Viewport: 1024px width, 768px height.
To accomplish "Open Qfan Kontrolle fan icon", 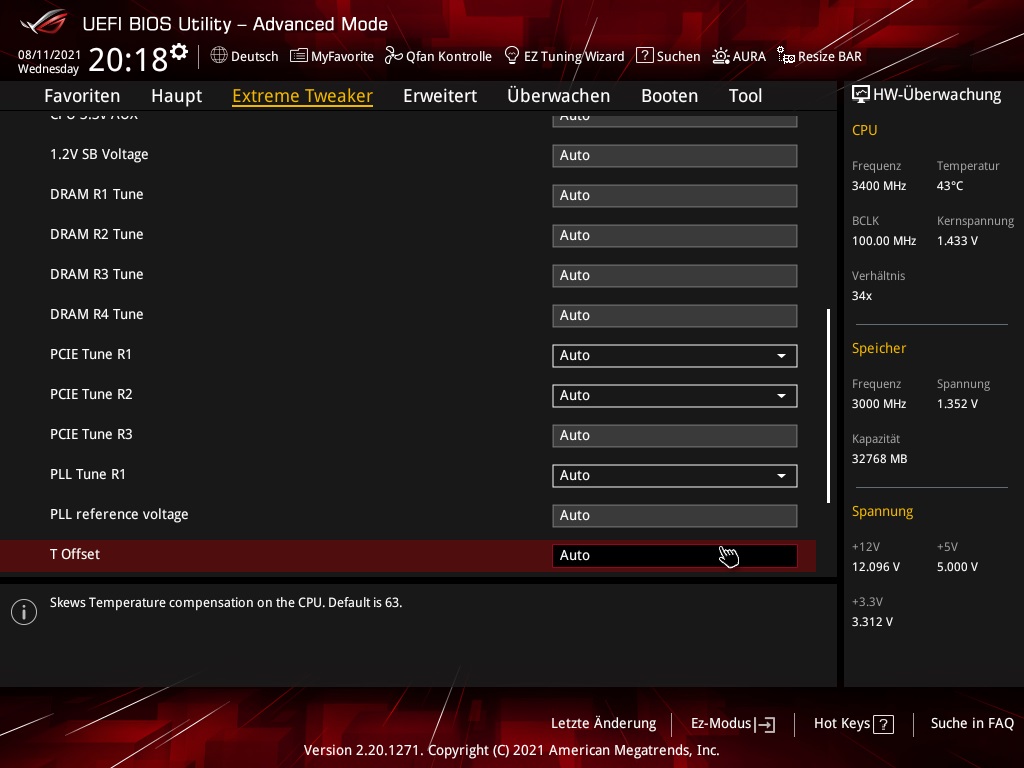I will pos(393,56).
